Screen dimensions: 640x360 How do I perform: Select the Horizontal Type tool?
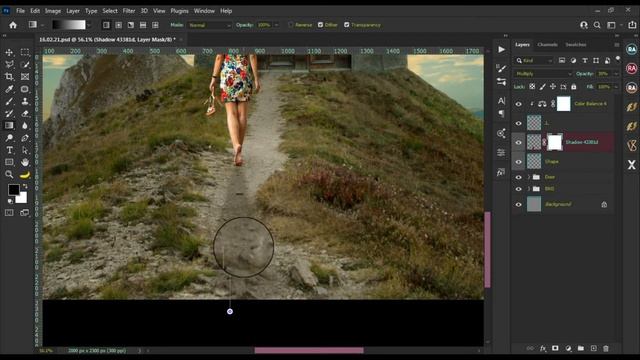9,150
